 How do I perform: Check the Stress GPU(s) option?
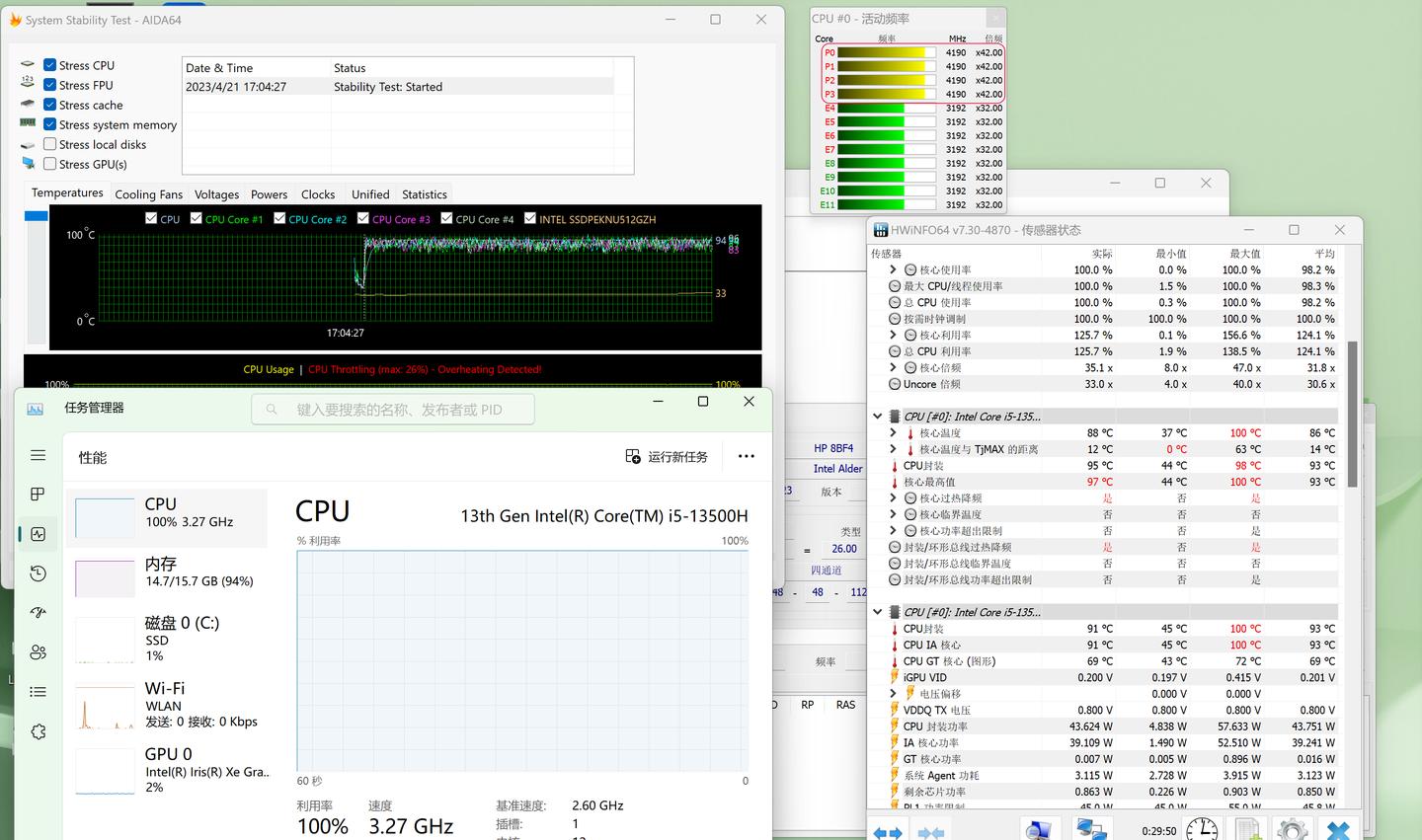(x=50, y=164)
